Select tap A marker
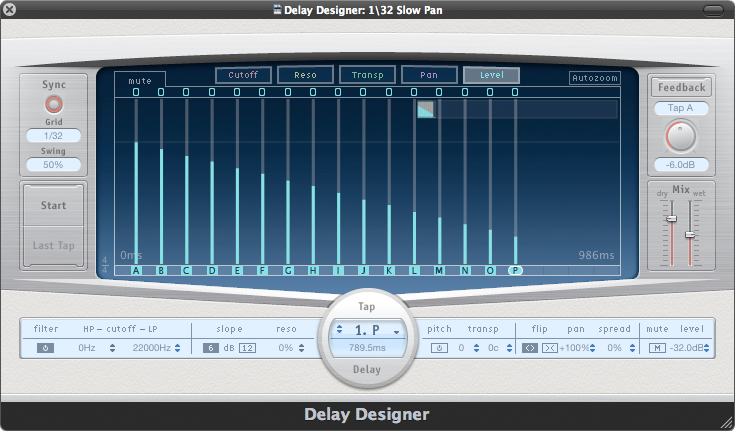Screen dimensions: 735x431 136,271
